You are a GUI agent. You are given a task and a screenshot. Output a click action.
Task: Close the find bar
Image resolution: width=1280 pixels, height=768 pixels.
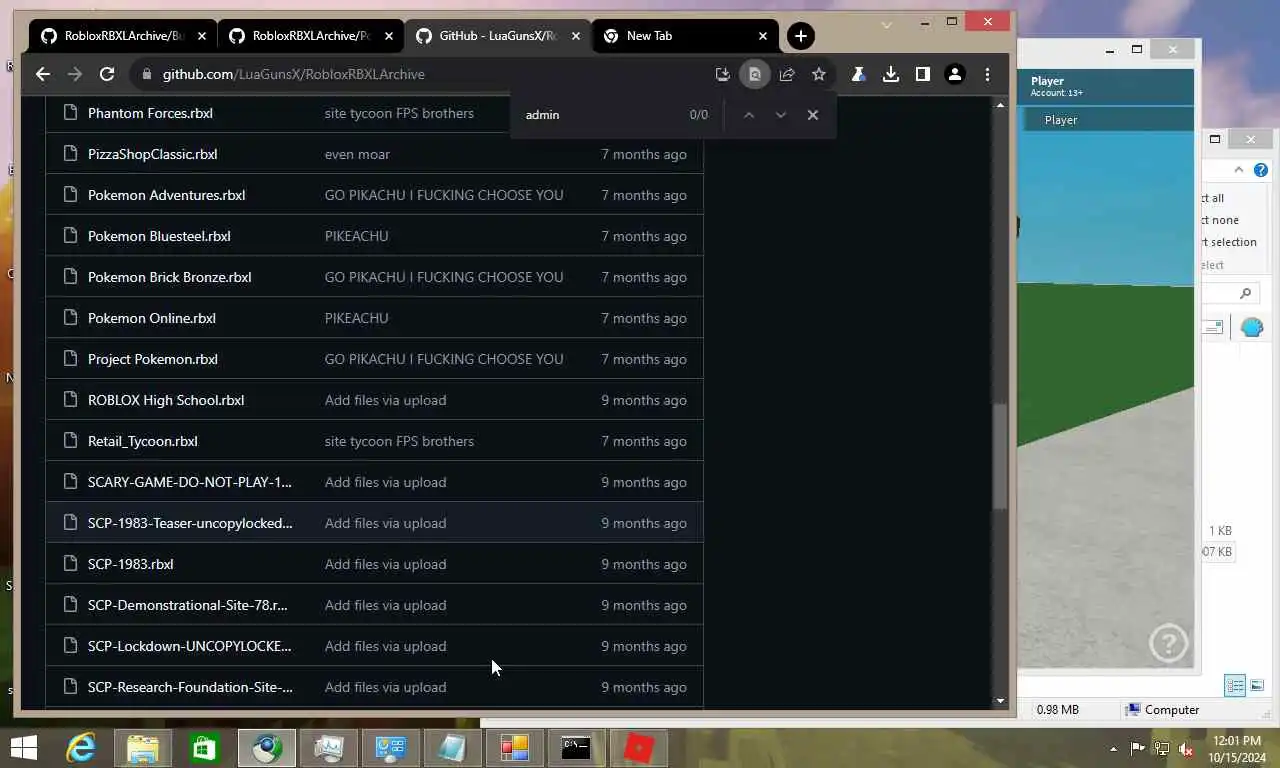click(x=813, y=115)
